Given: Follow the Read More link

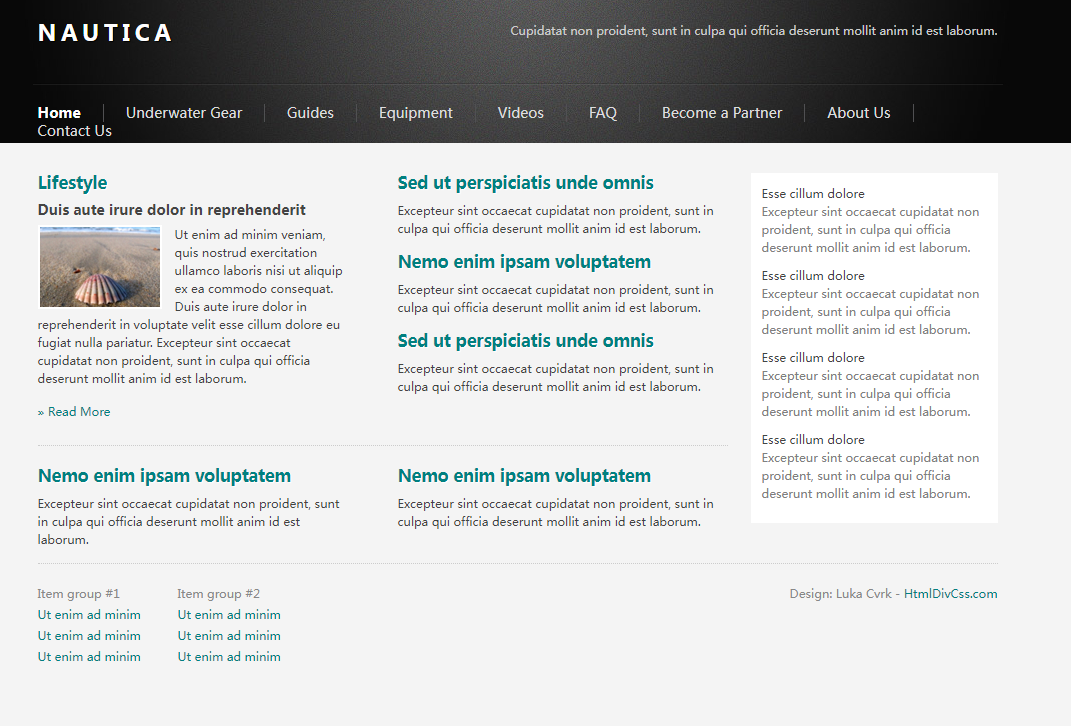Looking at the screenshot, I should pyautogui.click(x=78, y=412).
